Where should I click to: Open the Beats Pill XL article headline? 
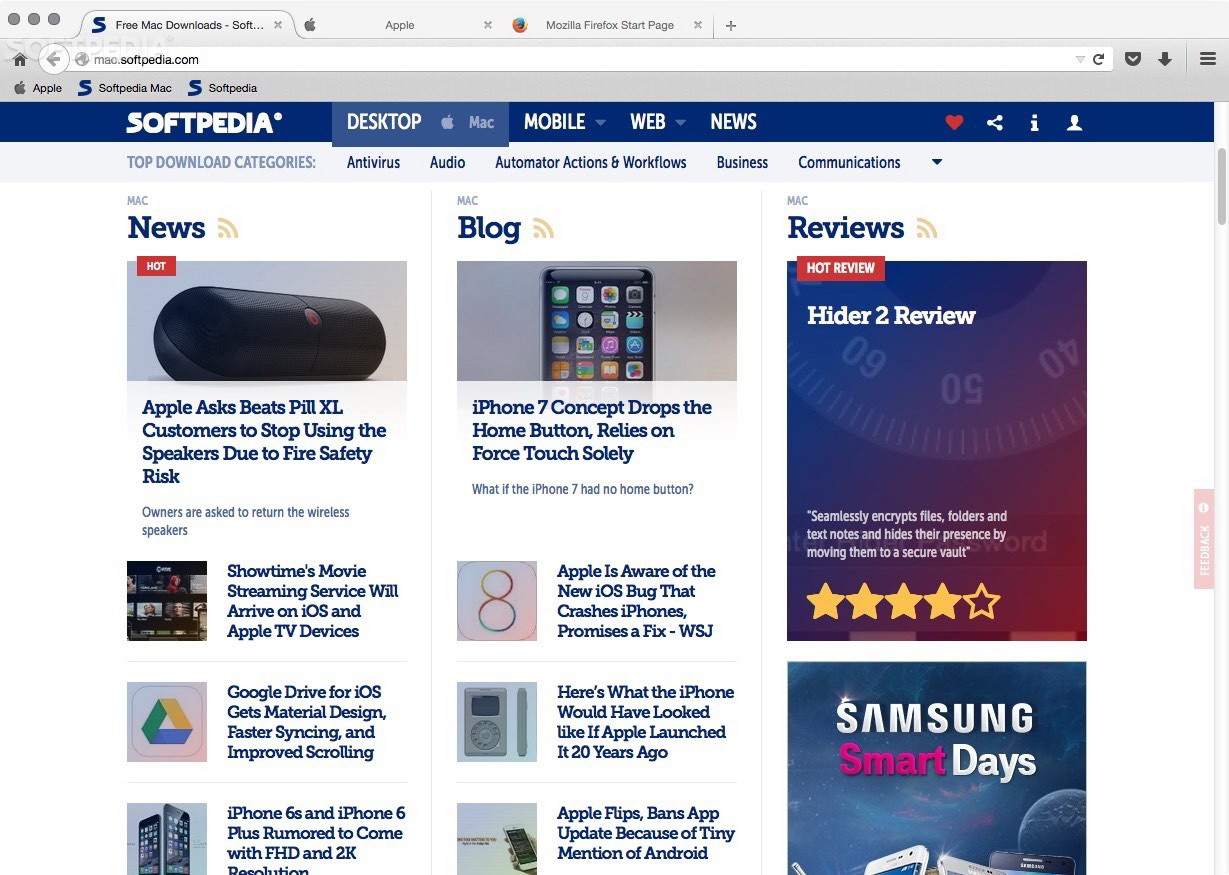click(x=264, y=442)
